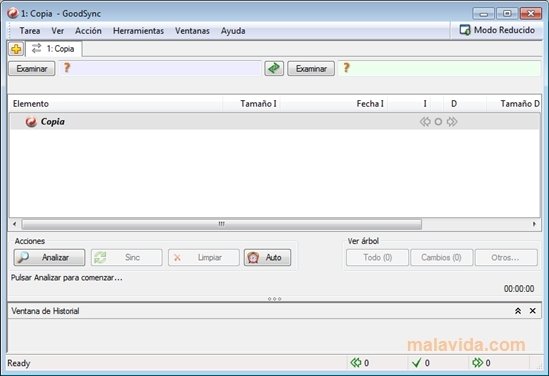Click the horizontal scrollbar thumb
Viewport: 549px width, 376px height.
[222, 224]
